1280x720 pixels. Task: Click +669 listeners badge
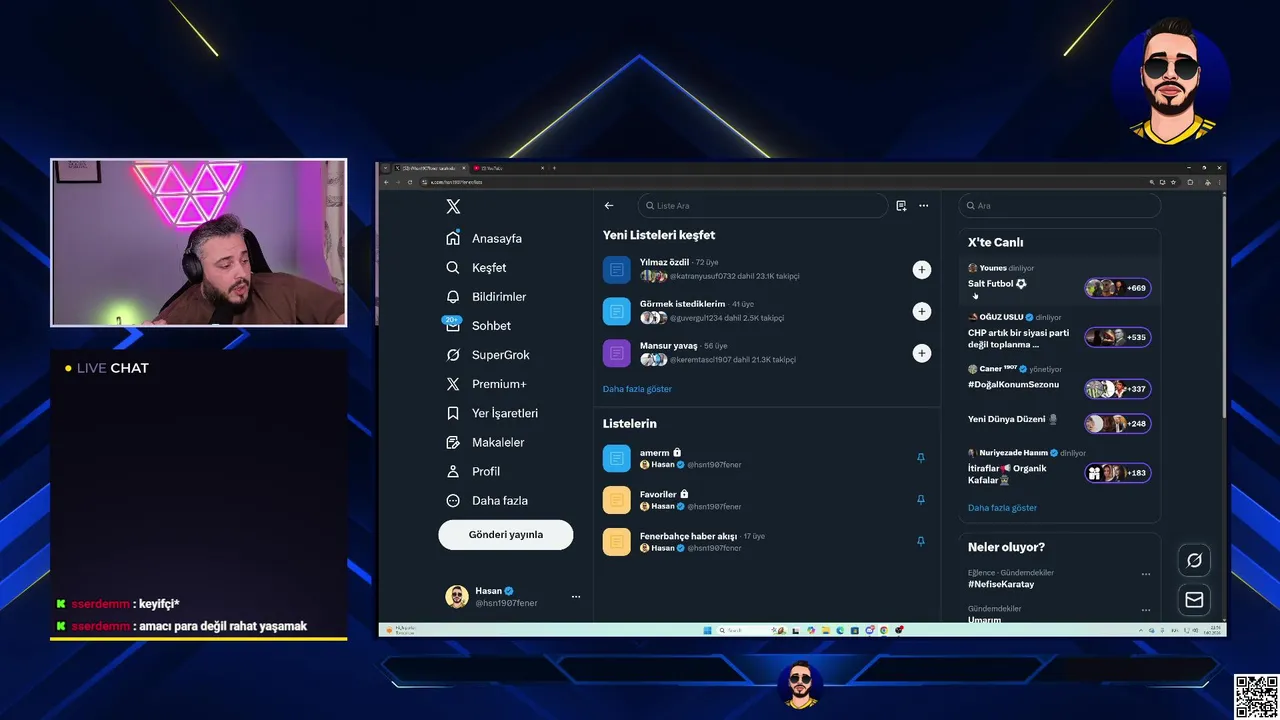(x=1118, y=288)
